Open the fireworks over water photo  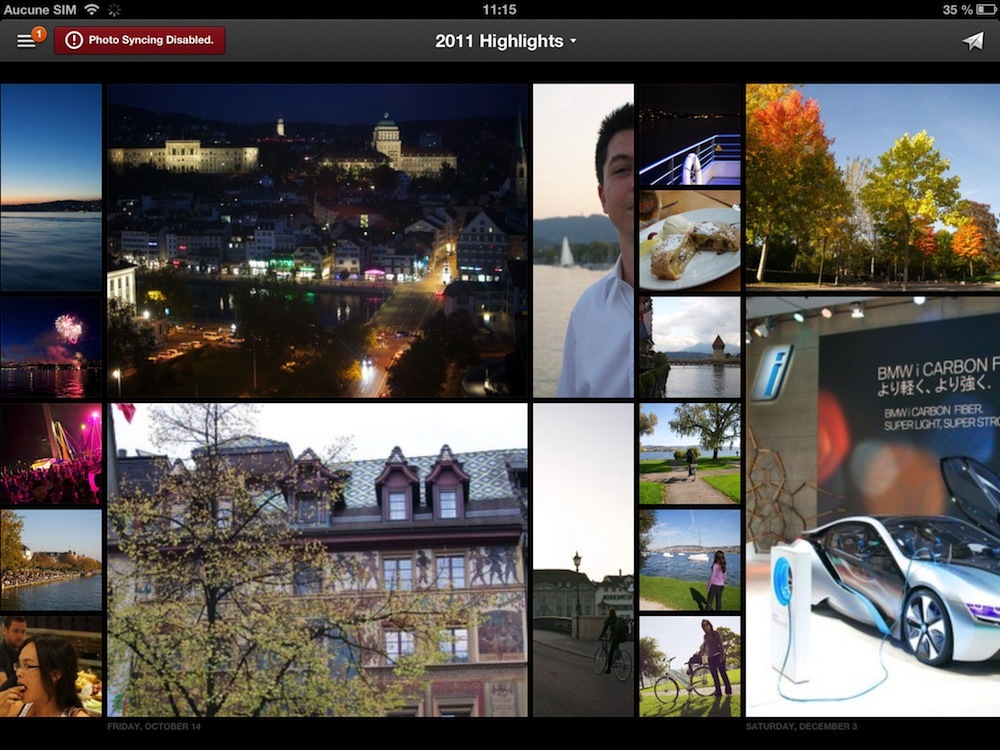[x=51, y=347]
